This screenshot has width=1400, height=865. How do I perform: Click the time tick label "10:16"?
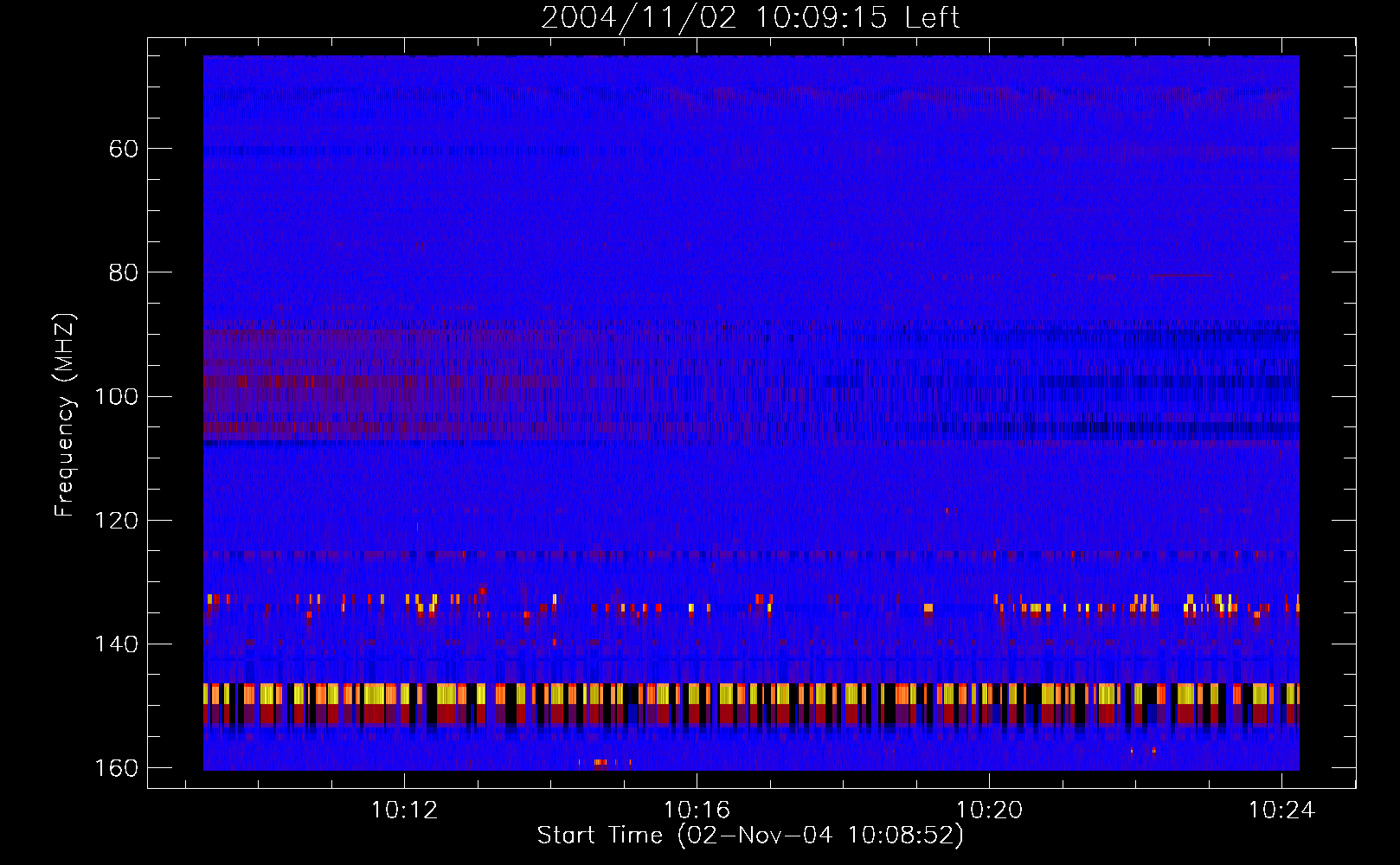click(697, 811)
